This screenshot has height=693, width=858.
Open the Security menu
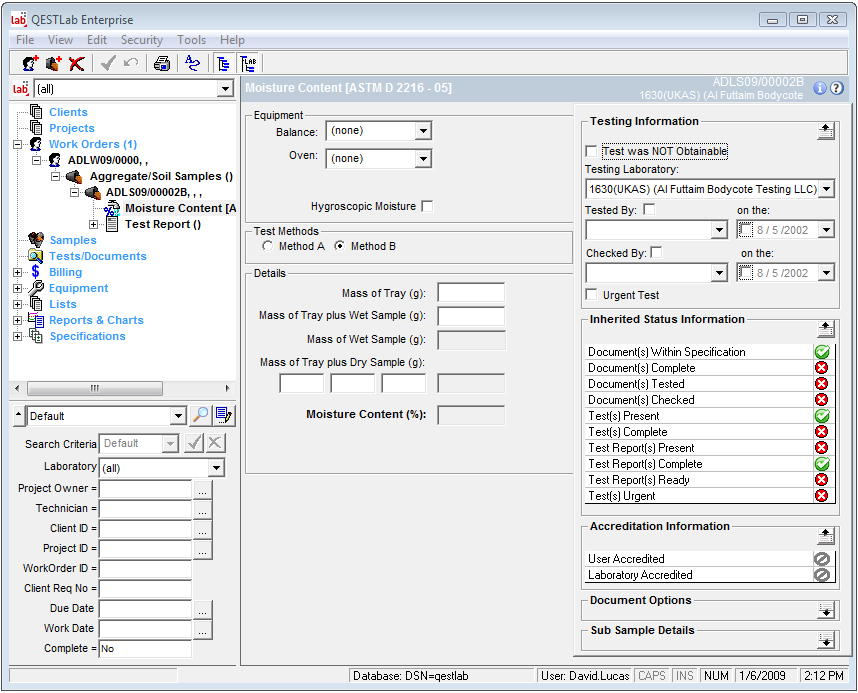pos(141,40)
